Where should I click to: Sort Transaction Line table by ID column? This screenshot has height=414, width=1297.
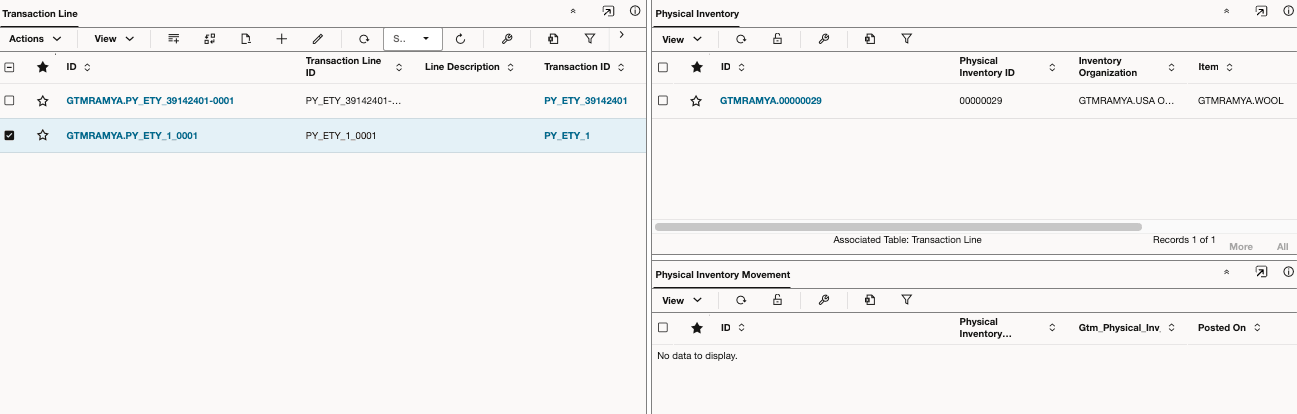86,67
